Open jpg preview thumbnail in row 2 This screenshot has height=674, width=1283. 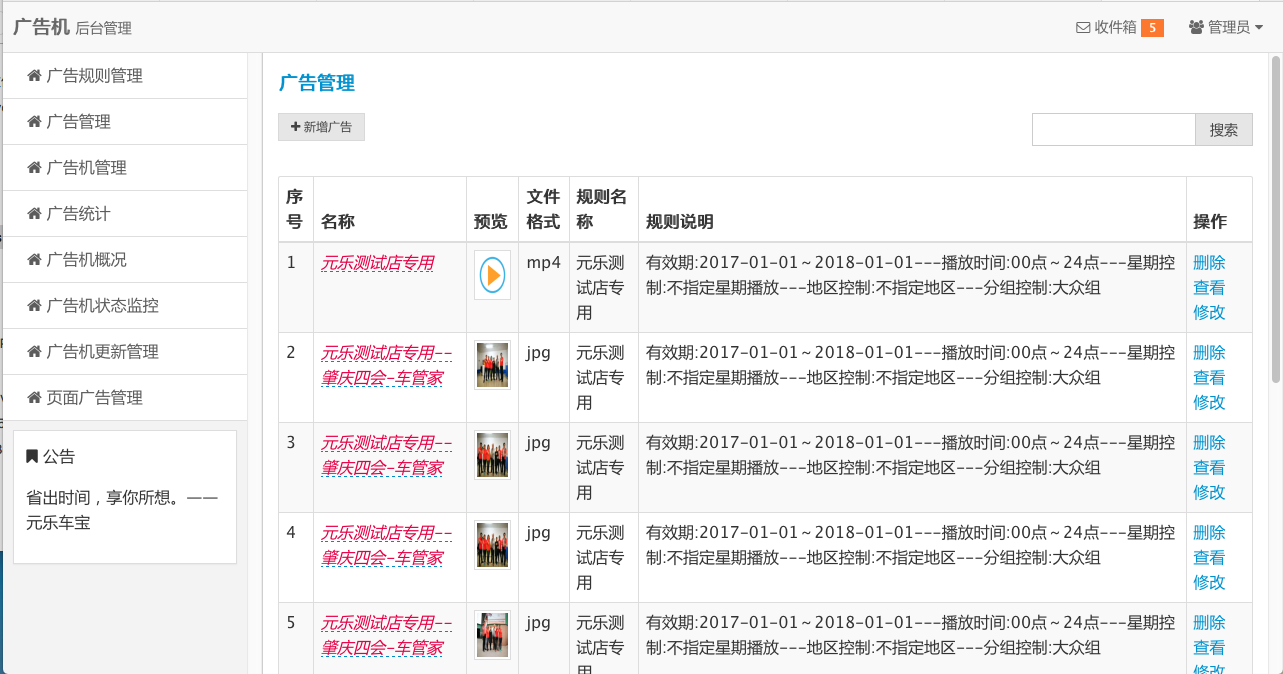[492, 365]
